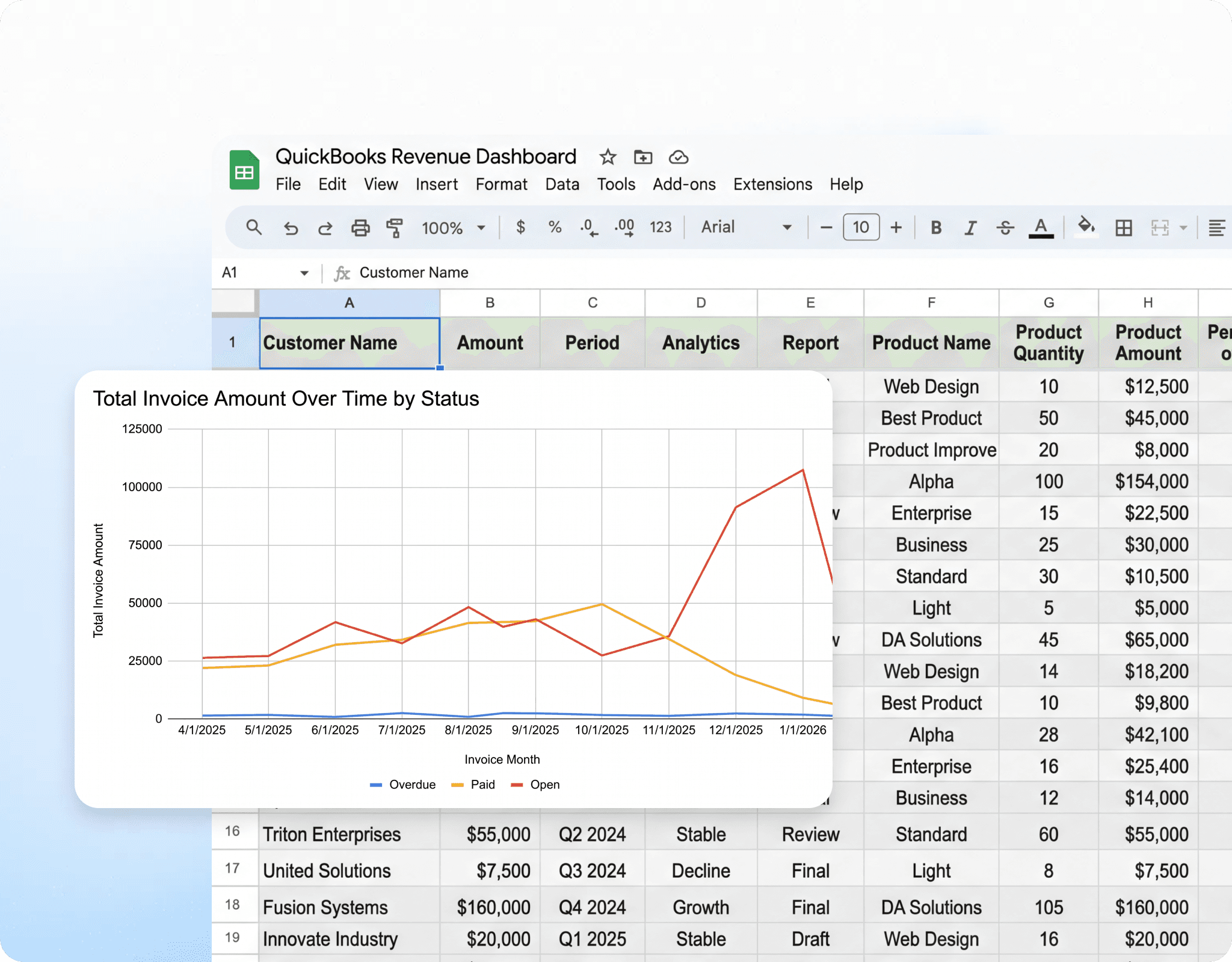Click the Paid legend entry
1232x962 pixels.
[x=473, y=785]
